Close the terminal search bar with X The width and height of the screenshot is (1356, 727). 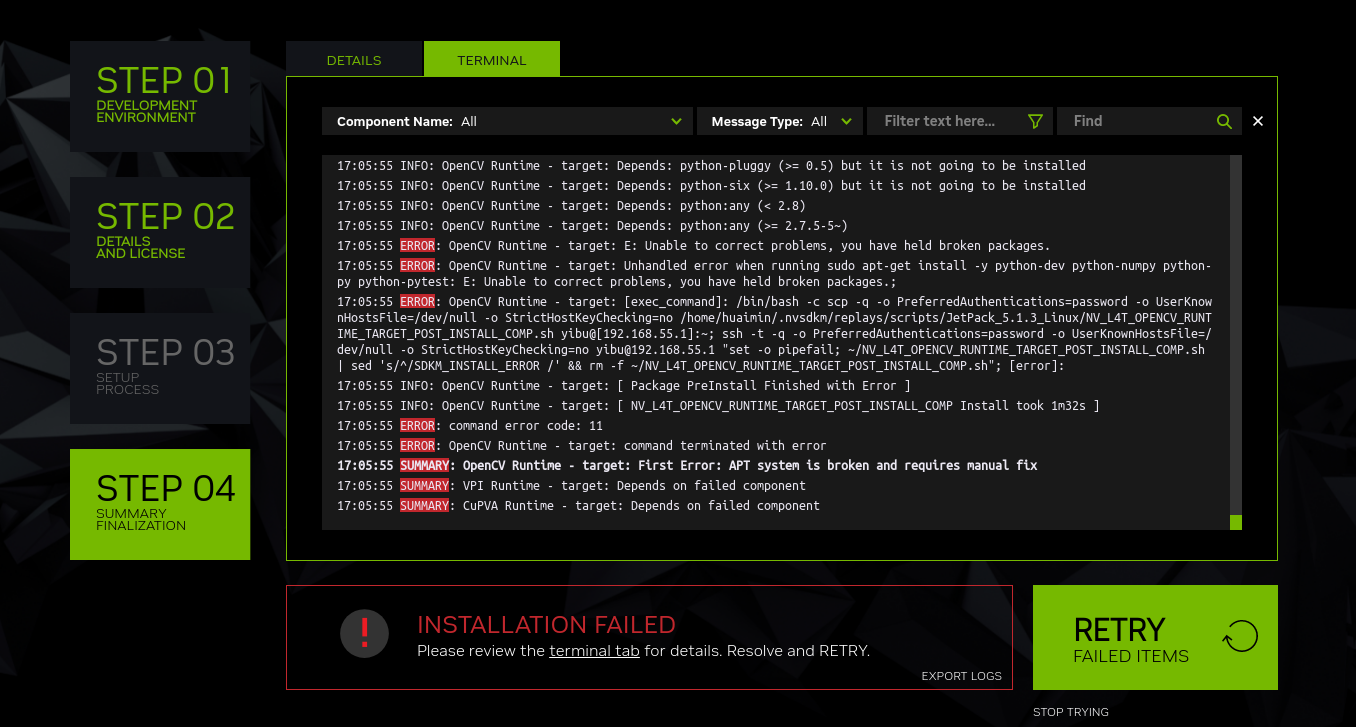coord(1258,121)
